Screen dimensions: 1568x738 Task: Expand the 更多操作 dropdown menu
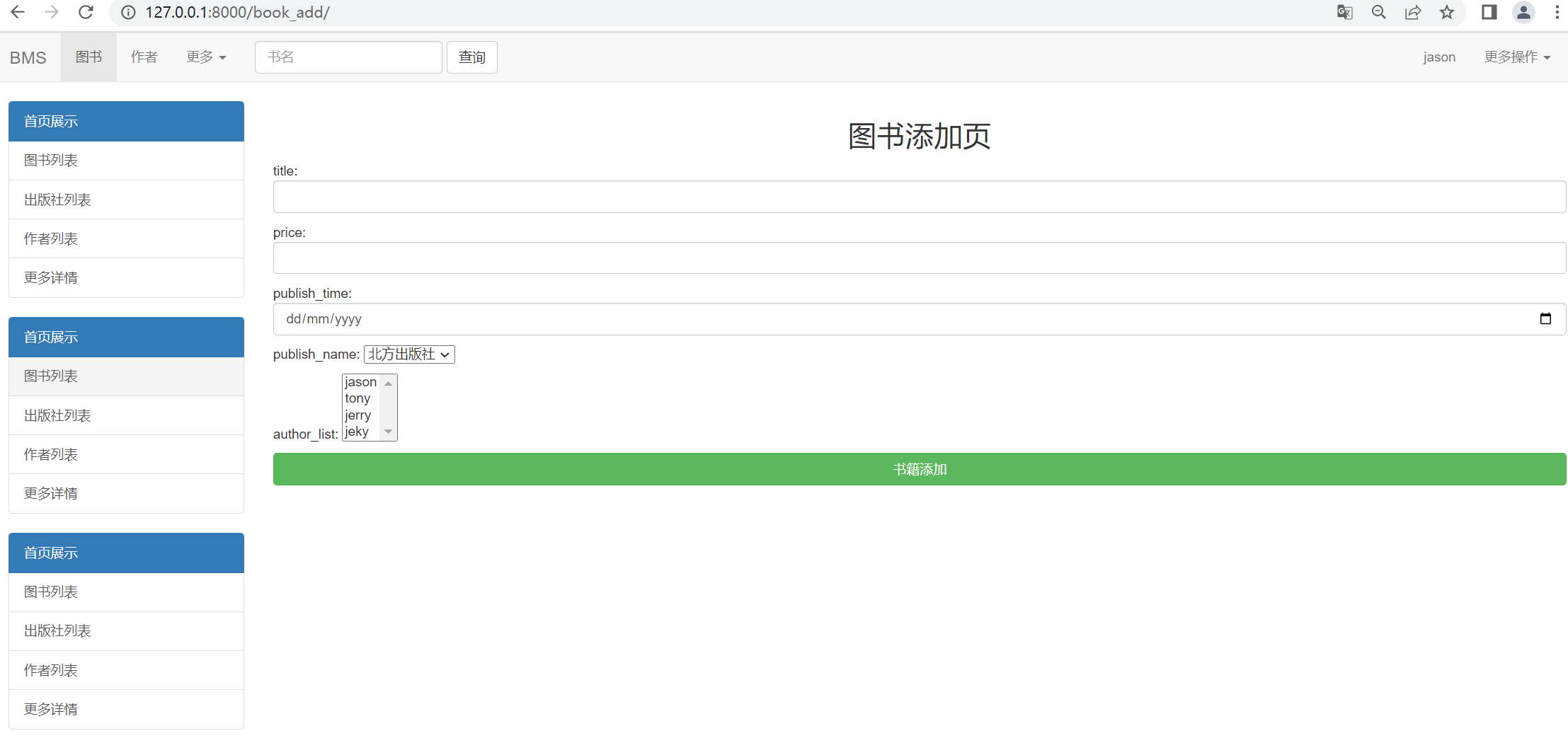point(1517,57)
